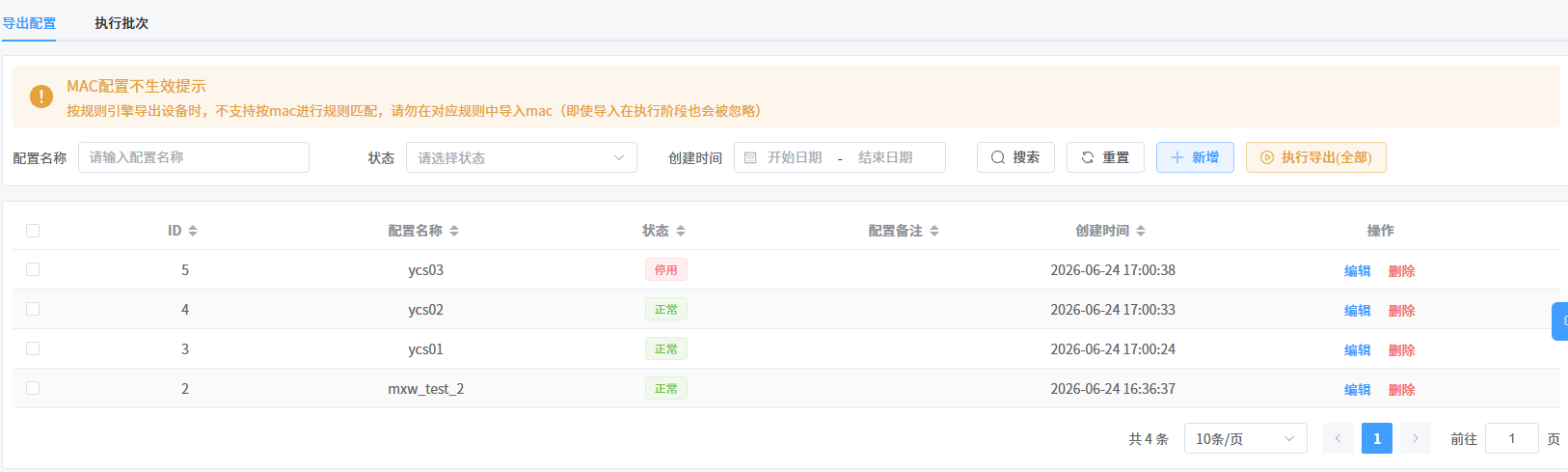Screen dimensions: 1568x472
Task: Click the 正常 status tag for ycs01
Action: [666, 349]
